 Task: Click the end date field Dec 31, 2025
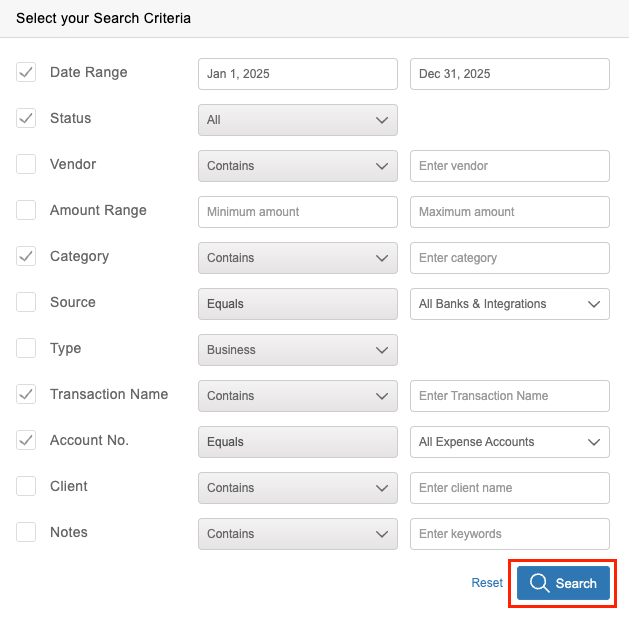pos(509,74)
